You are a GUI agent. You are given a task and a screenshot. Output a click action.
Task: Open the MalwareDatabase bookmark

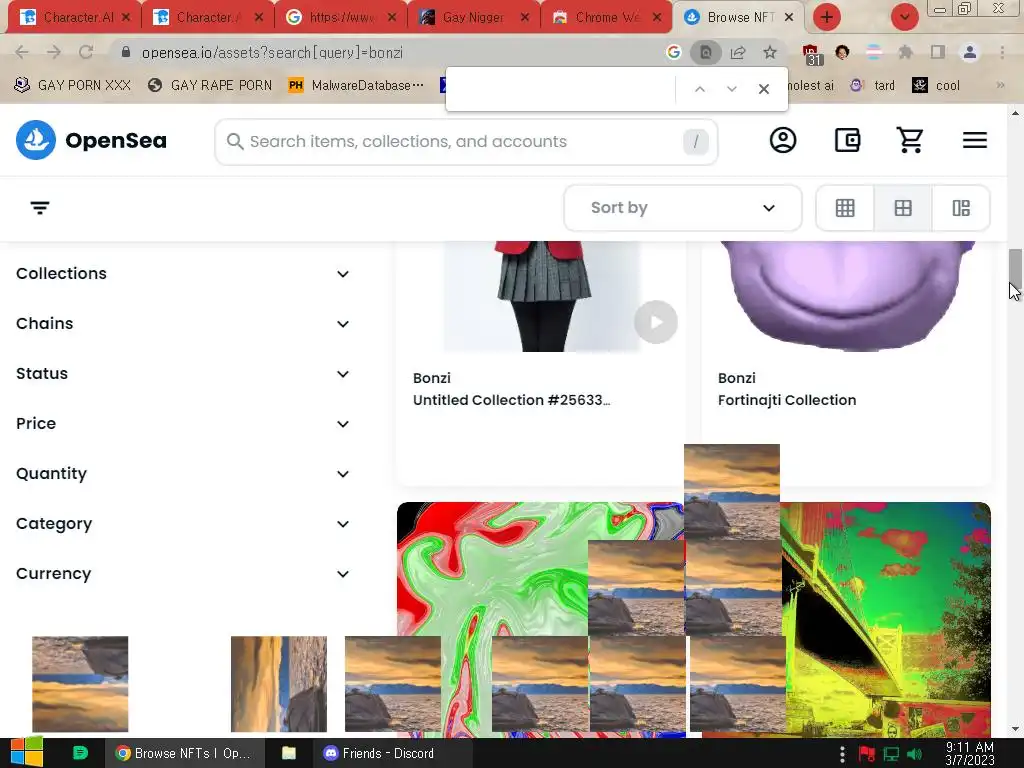(357, 85)
